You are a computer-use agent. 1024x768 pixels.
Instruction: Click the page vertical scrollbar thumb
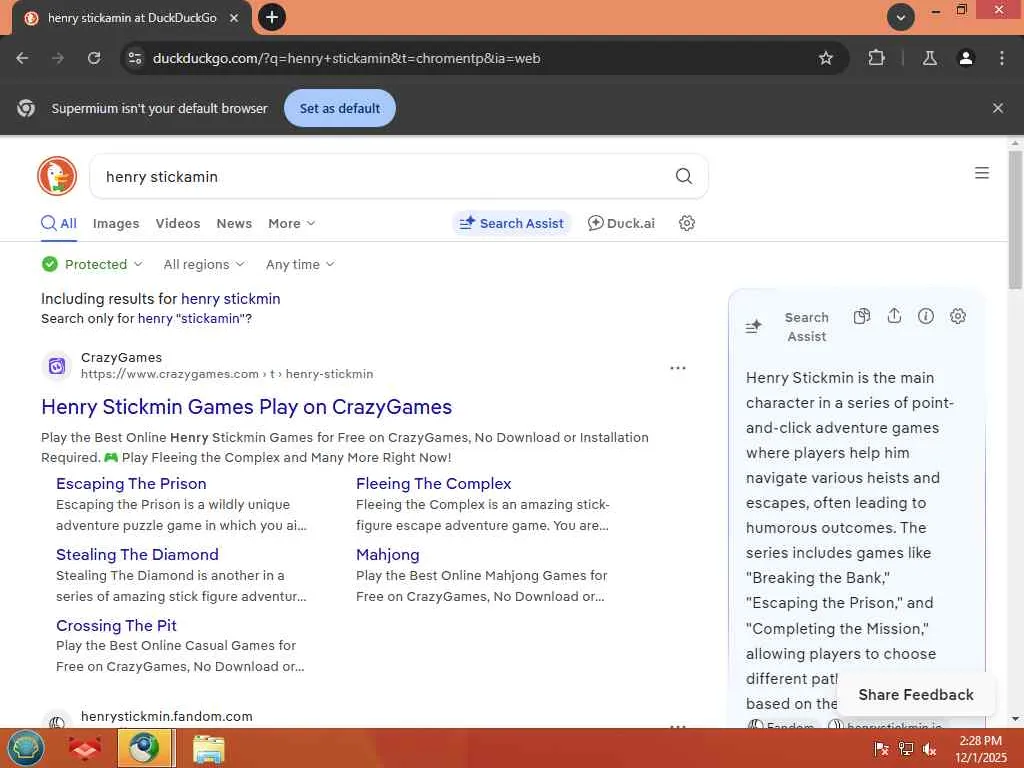click(1015, 219)
